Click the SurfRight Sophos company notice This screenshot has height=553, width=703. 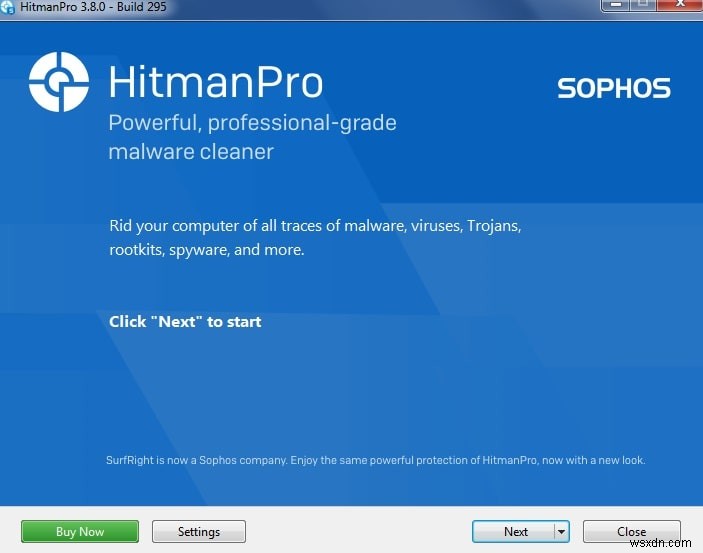tap(375, 461)
